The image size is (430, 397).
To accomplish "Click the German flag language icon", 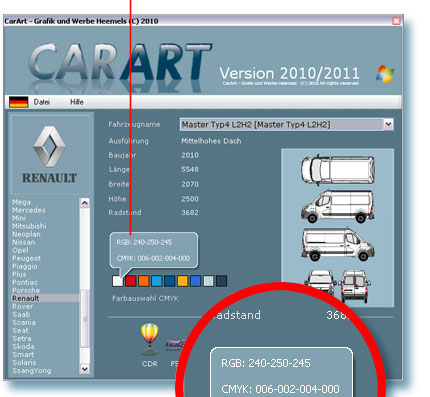I will (x=18, y=102).
